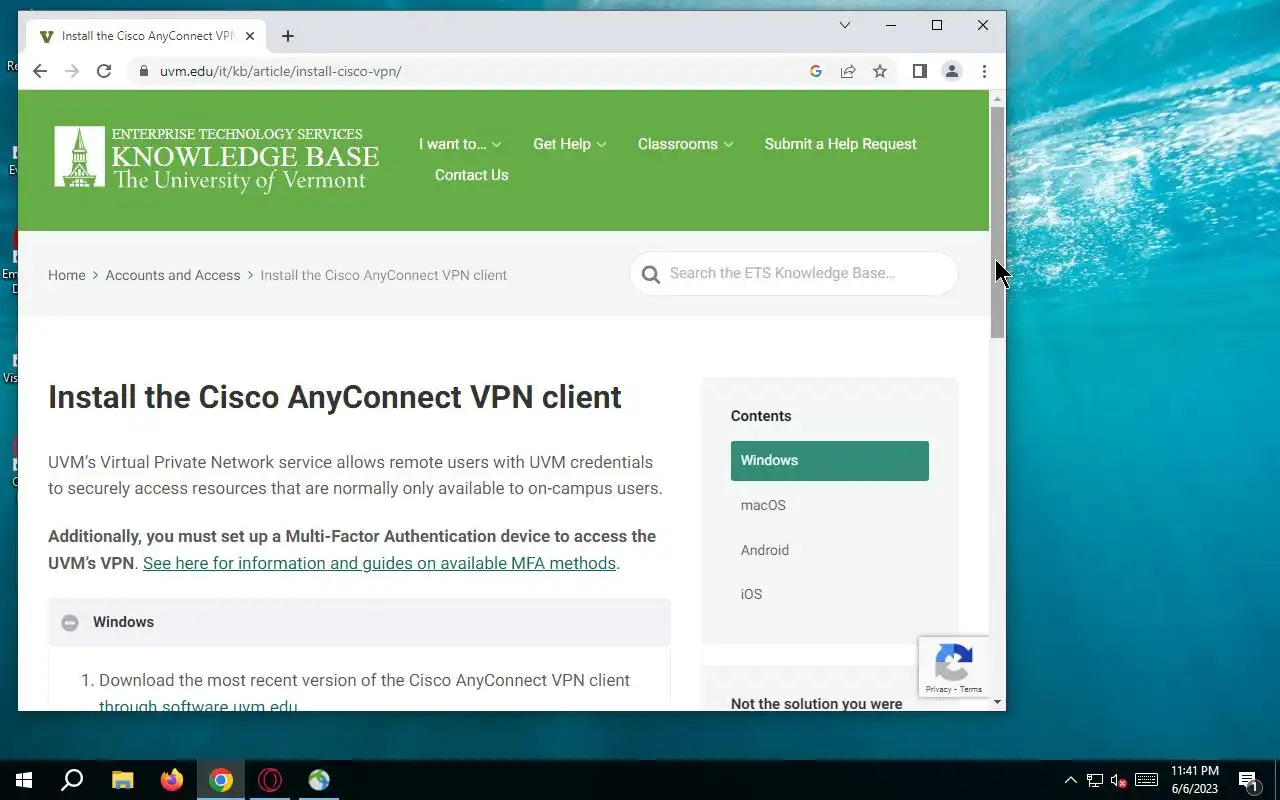Click the scrollbar up arrow
The width and height of the screenshot is (1280, 800).
click(x=997, y=98)
